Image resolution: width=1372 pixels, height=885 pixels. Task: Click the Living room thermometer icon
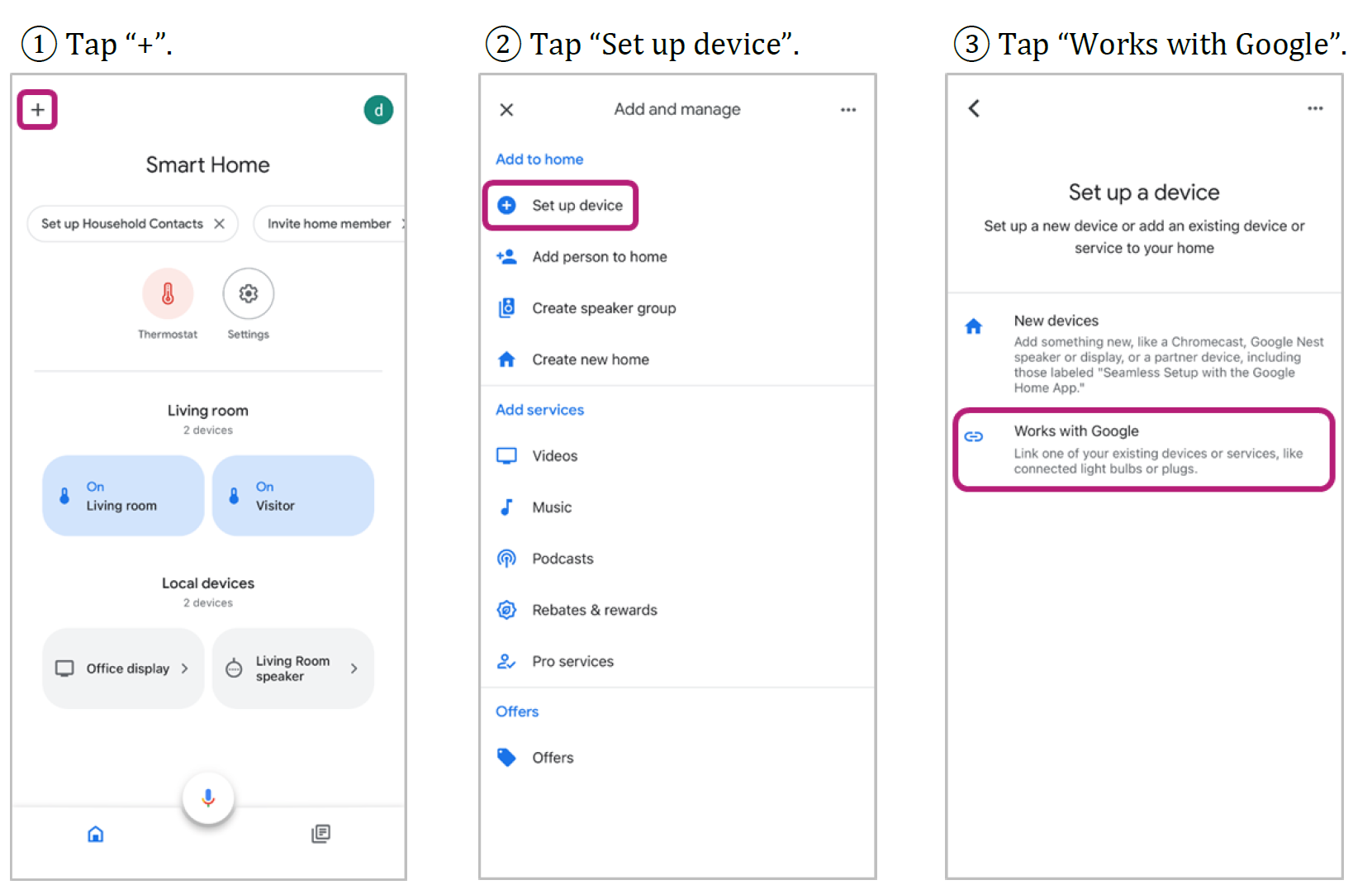click(x=65, y=496)
